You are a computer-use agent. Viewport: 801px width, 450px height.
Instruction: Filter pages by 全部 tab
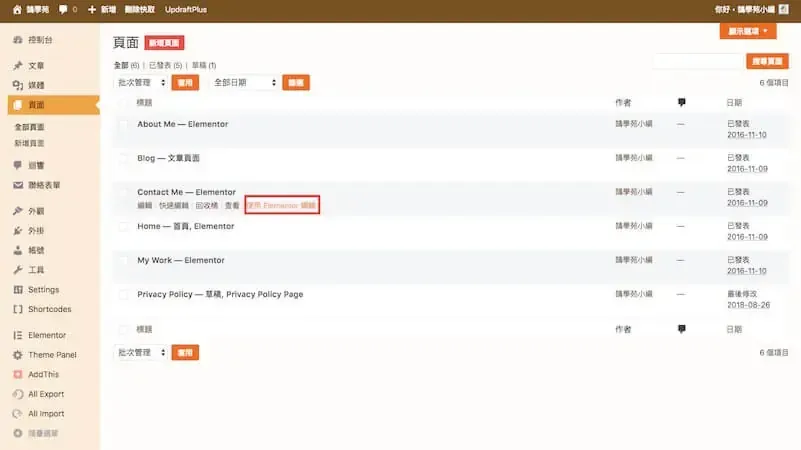[121, 65]
